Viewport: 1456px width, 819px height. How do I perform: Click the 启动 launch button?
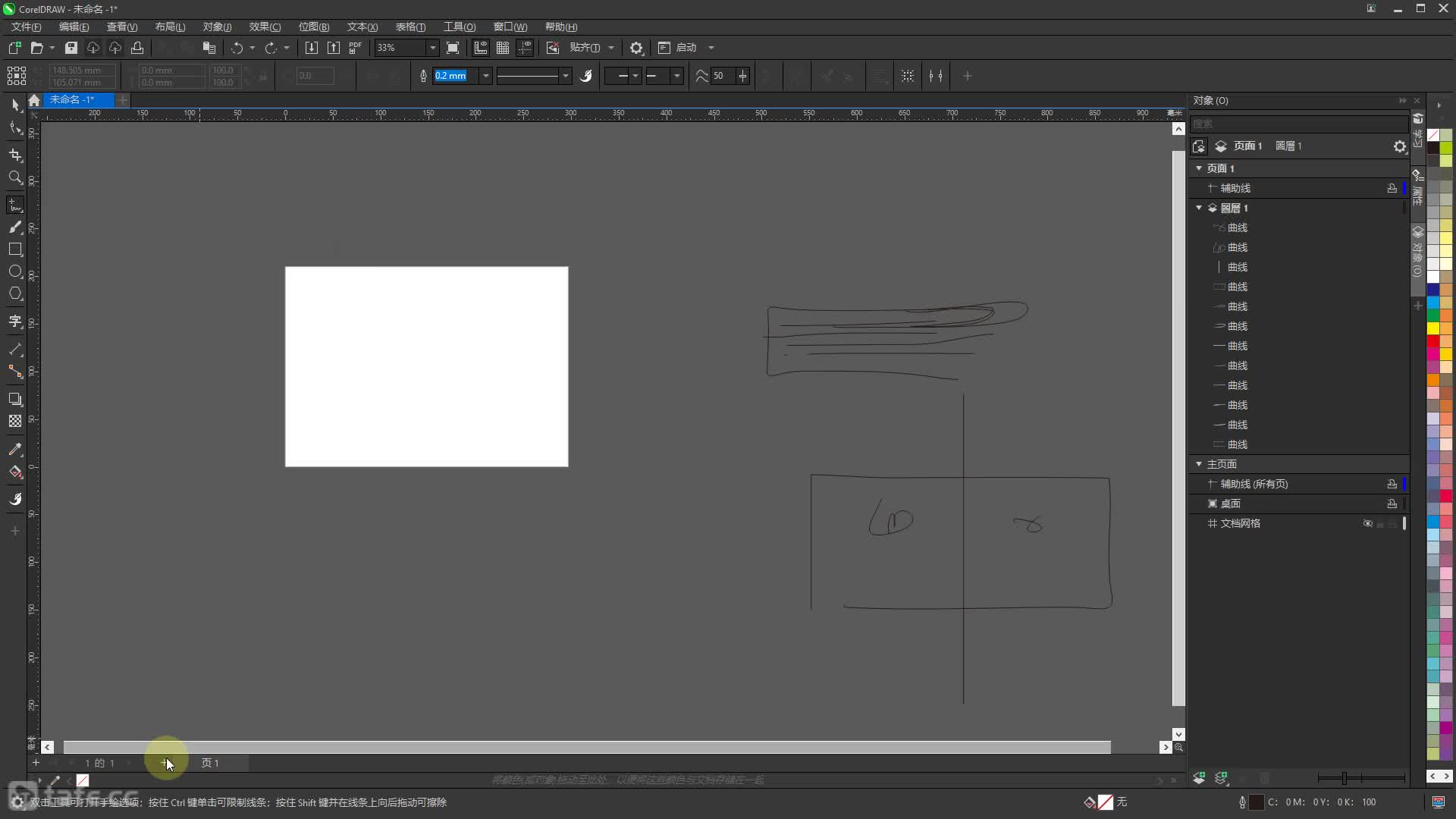point(678,48)
